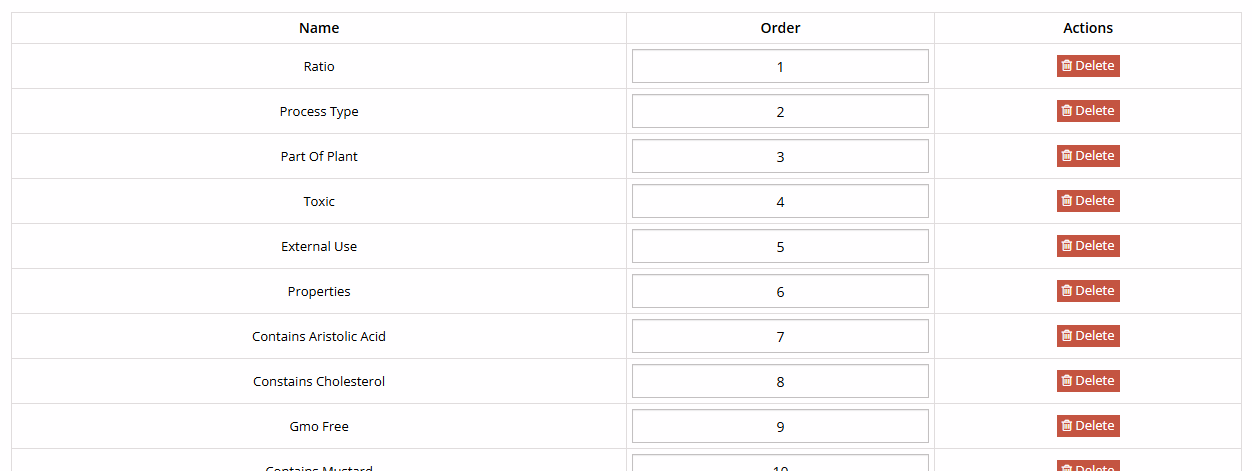
Task: Delete the Contains Cholesterol row
Action: point(1088,381)
